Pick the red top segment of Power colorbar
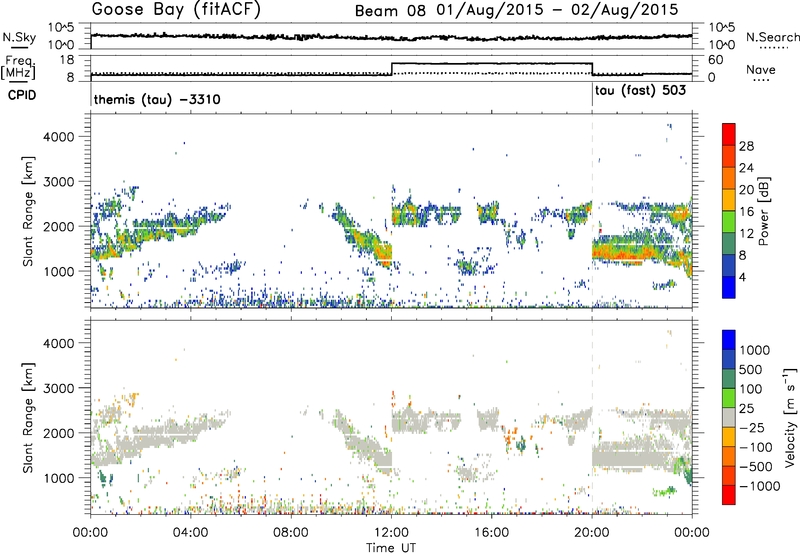800x554 pixels. tap(729, 135)
